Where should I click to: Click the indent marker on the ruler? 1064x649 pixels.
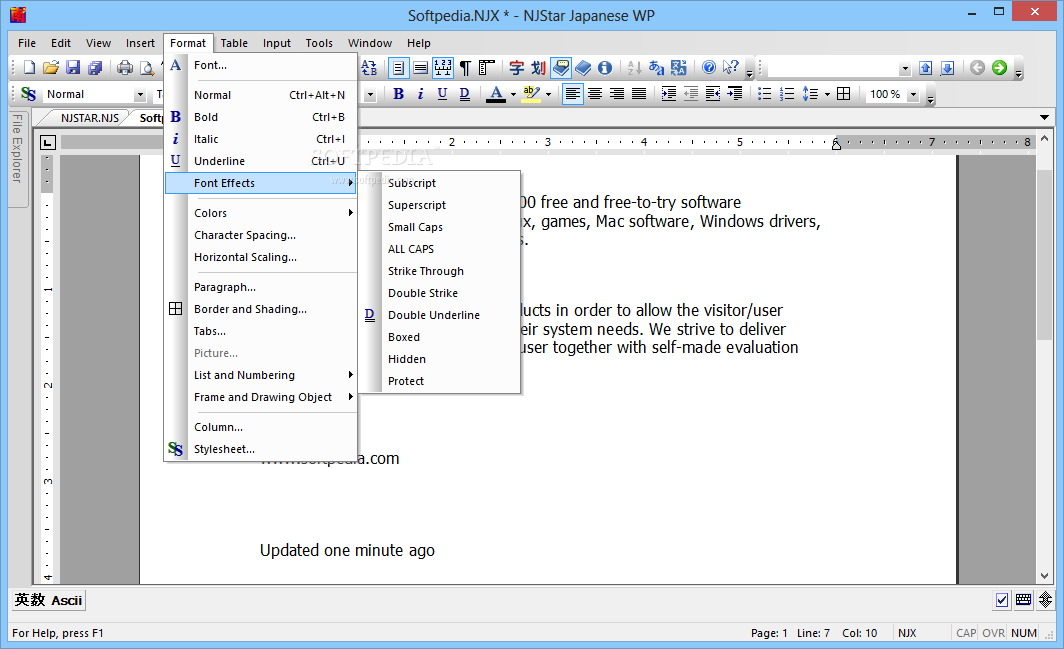coord(836,144)
